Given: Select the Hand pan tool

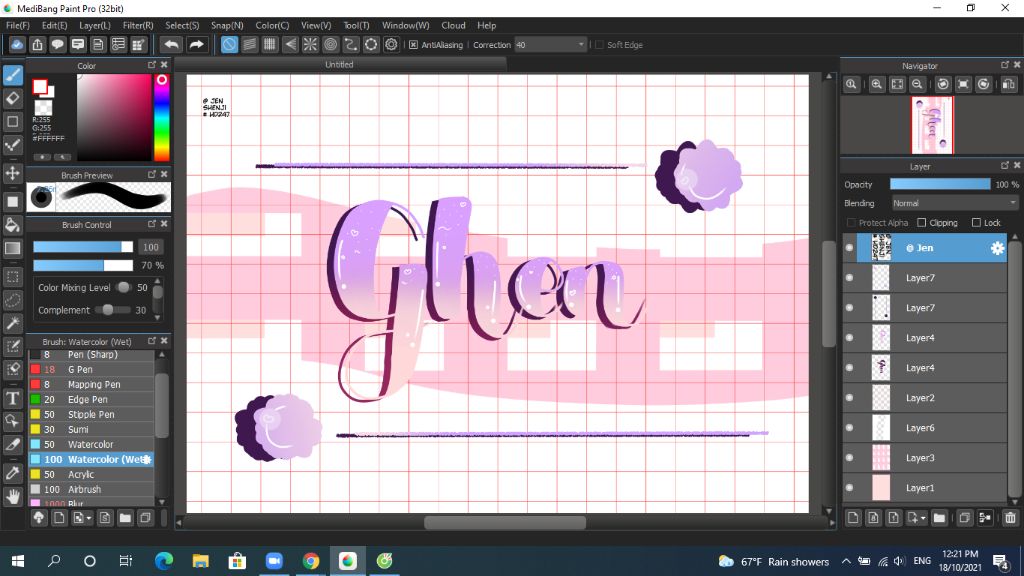Looking at the screenshot, I should click(x=12, y=496).
